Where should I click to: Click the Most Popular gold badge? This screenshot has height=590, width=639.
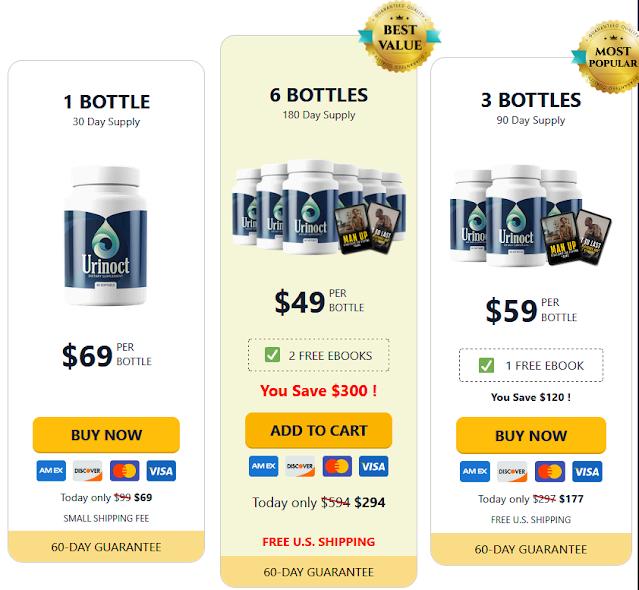pyautogui.click(x=607, y=57)
